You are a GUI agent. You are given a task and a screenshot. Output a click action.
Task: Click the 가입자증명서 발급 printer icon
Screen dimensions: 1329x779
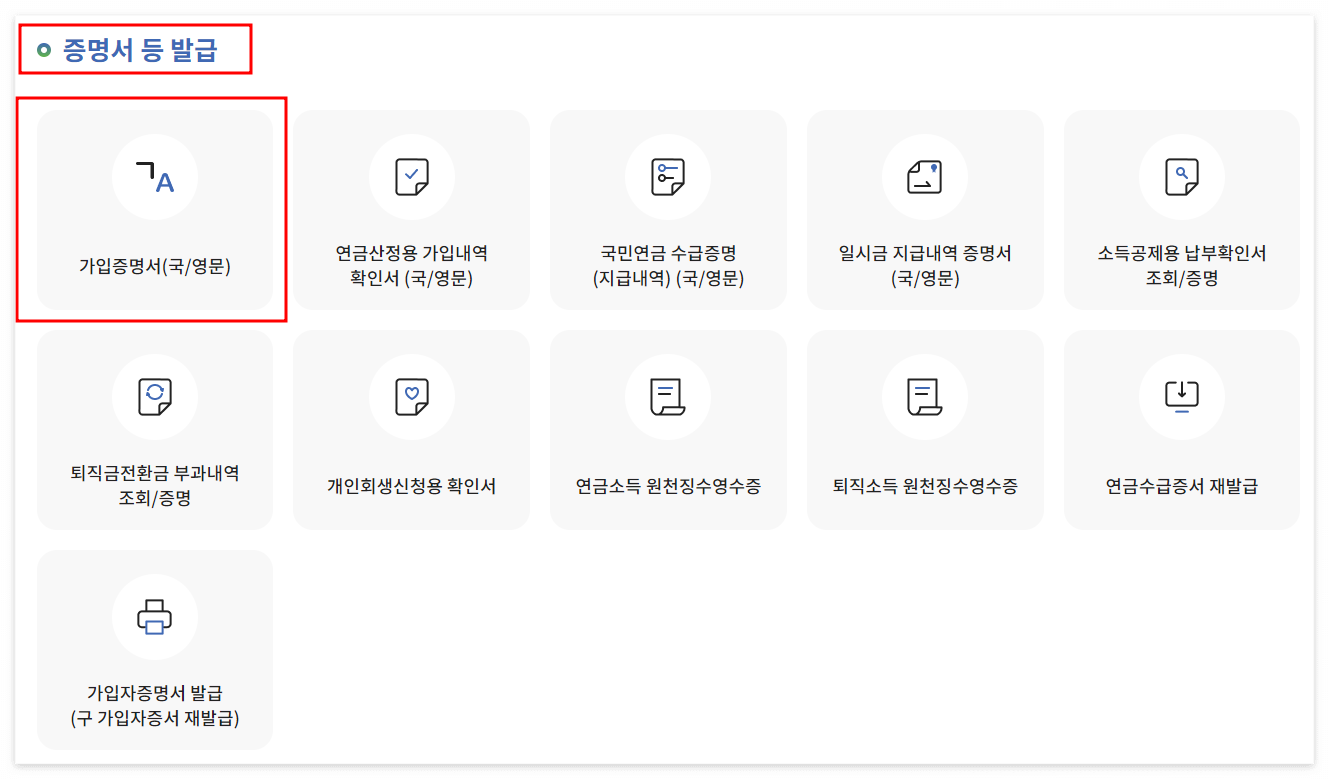[155, 617]
